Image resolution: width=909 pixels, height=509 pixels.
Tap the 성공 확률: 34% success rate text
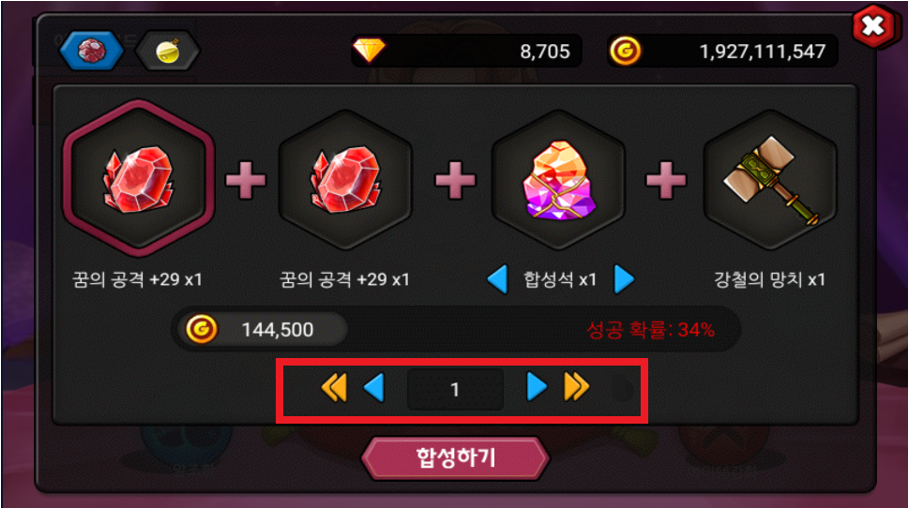(x=650, y=330)
